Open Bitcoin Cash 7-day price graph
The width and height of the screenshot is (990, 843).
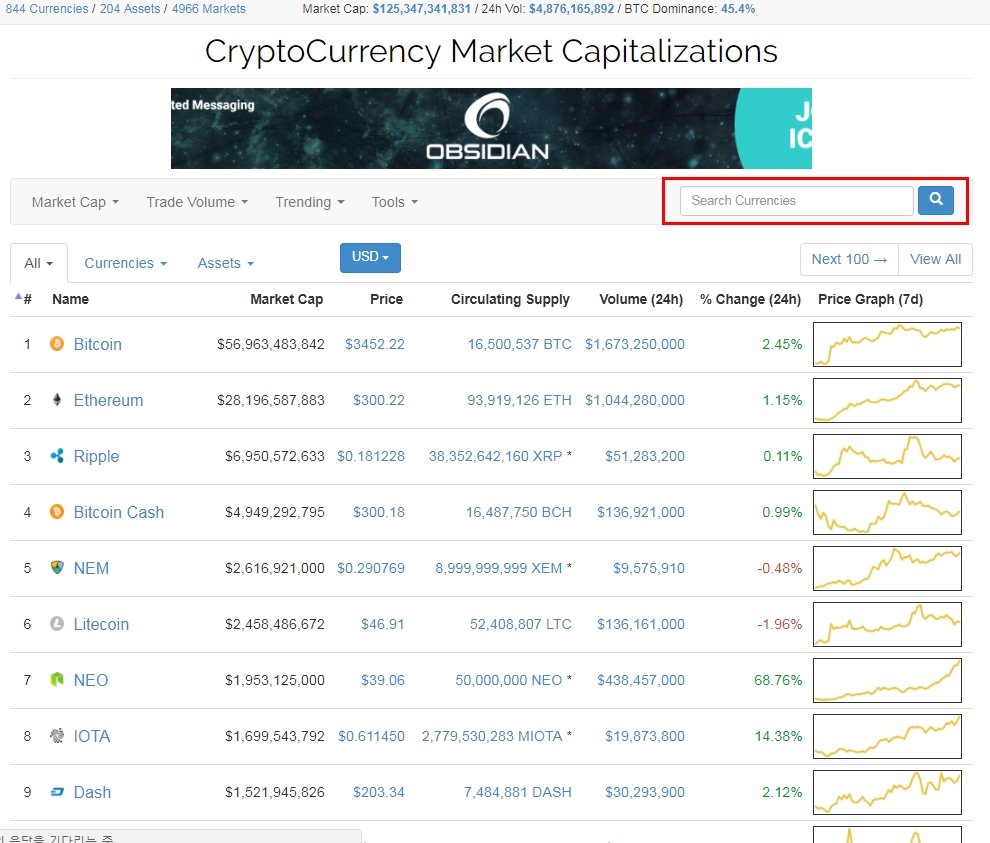[887, 512]
